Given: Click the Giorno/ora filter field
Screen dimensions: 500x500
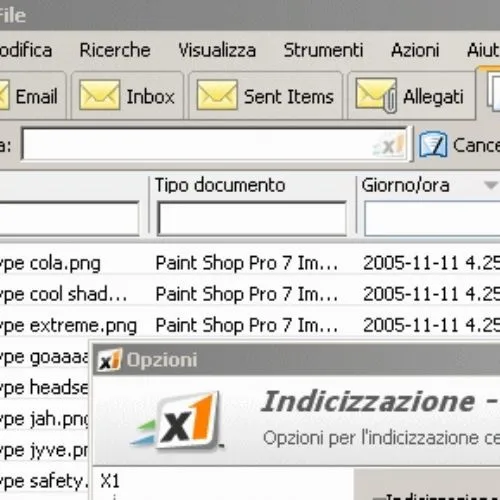Looking at the screenshot, I should click(x=432, y=218).
